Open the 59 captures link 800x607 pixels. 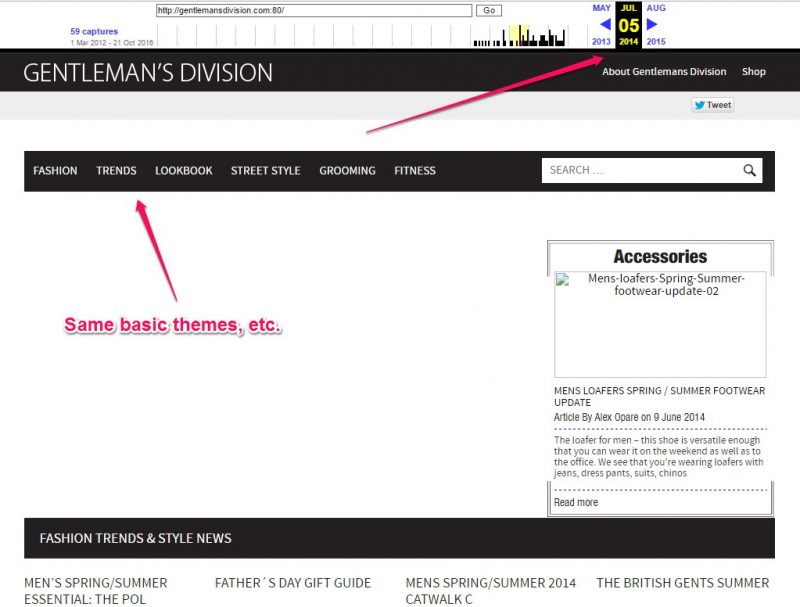[x=94, y=32]
